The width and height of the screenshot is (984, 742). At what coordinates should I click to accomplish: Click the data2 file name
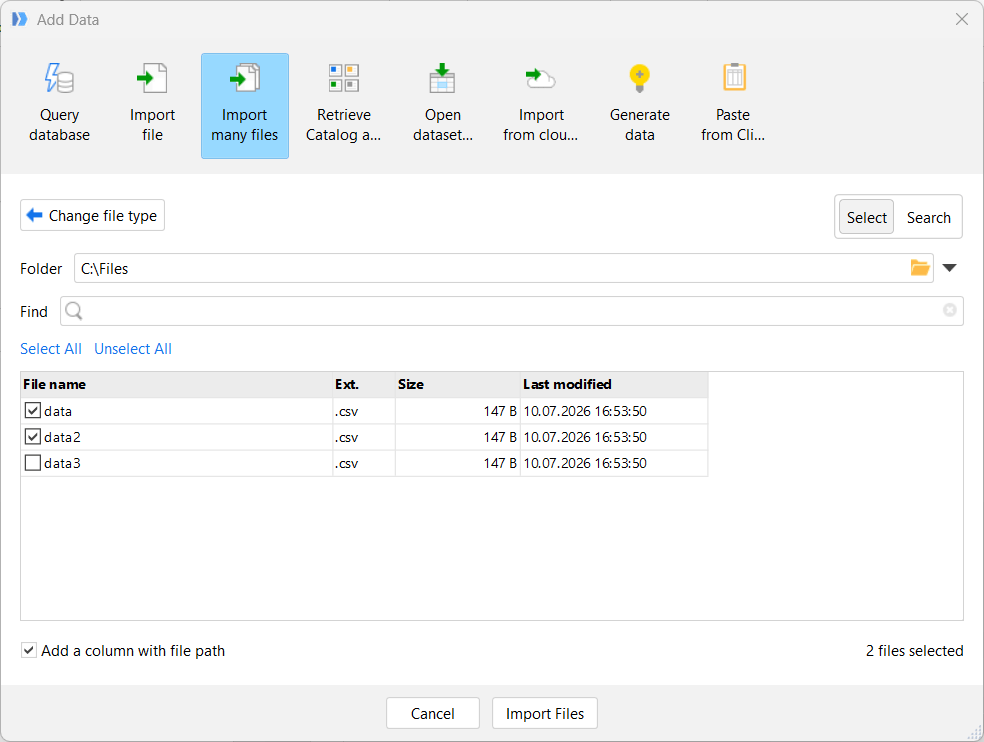[62, 437]
